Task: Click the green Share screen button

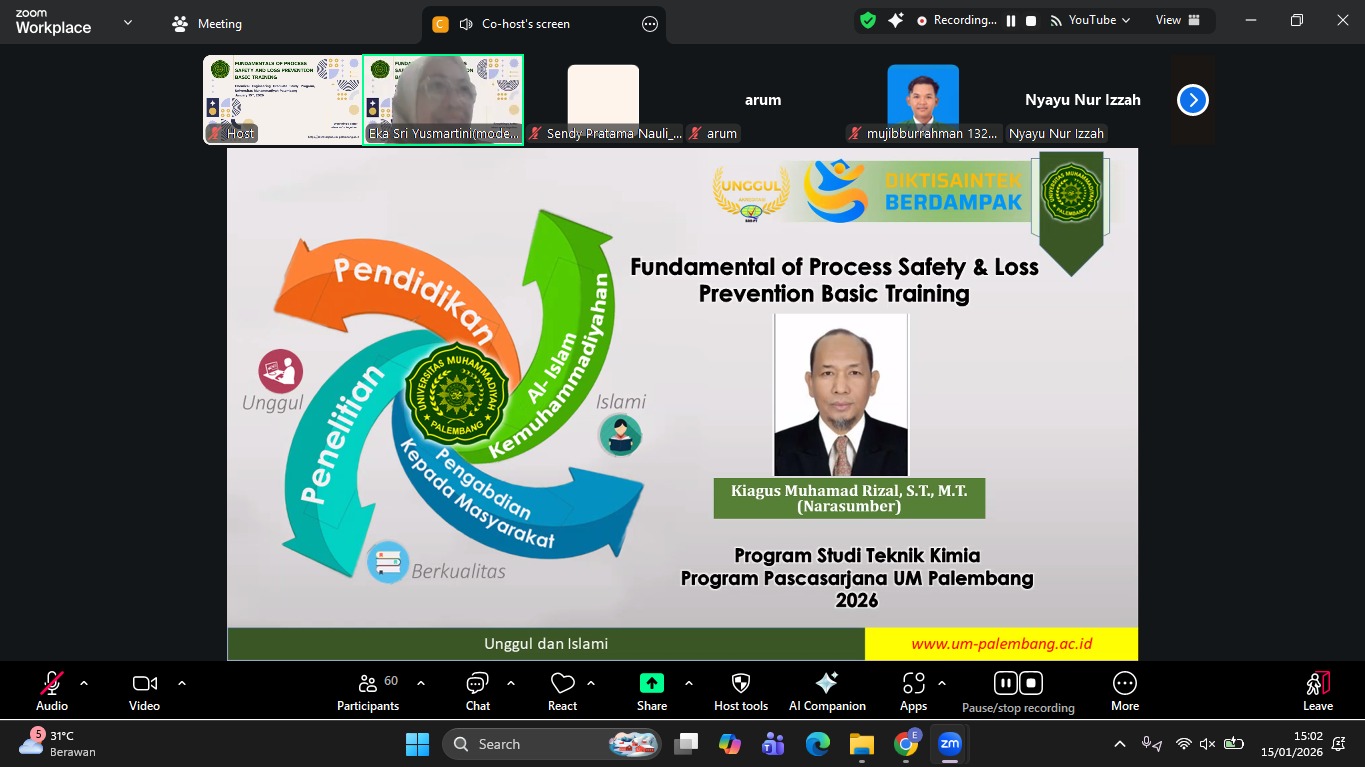Action: coord(652,691)
